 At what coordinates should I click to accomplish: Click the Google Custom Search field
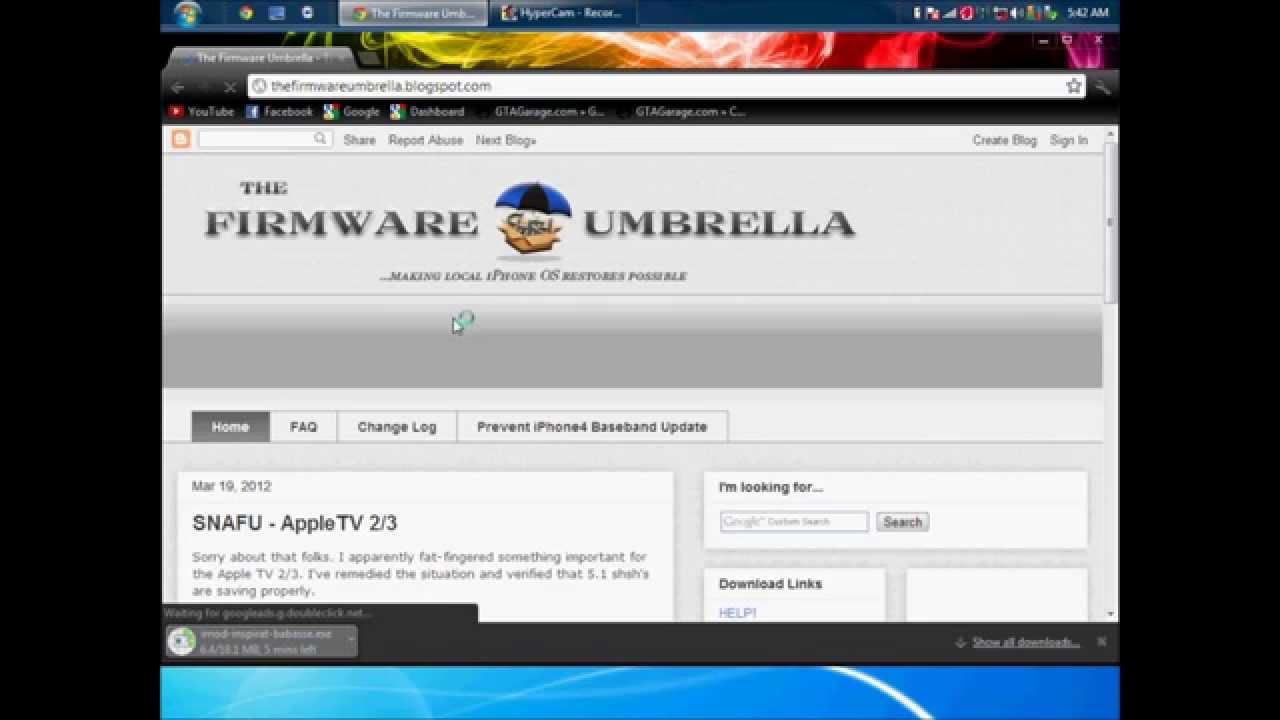coord(794,521)
